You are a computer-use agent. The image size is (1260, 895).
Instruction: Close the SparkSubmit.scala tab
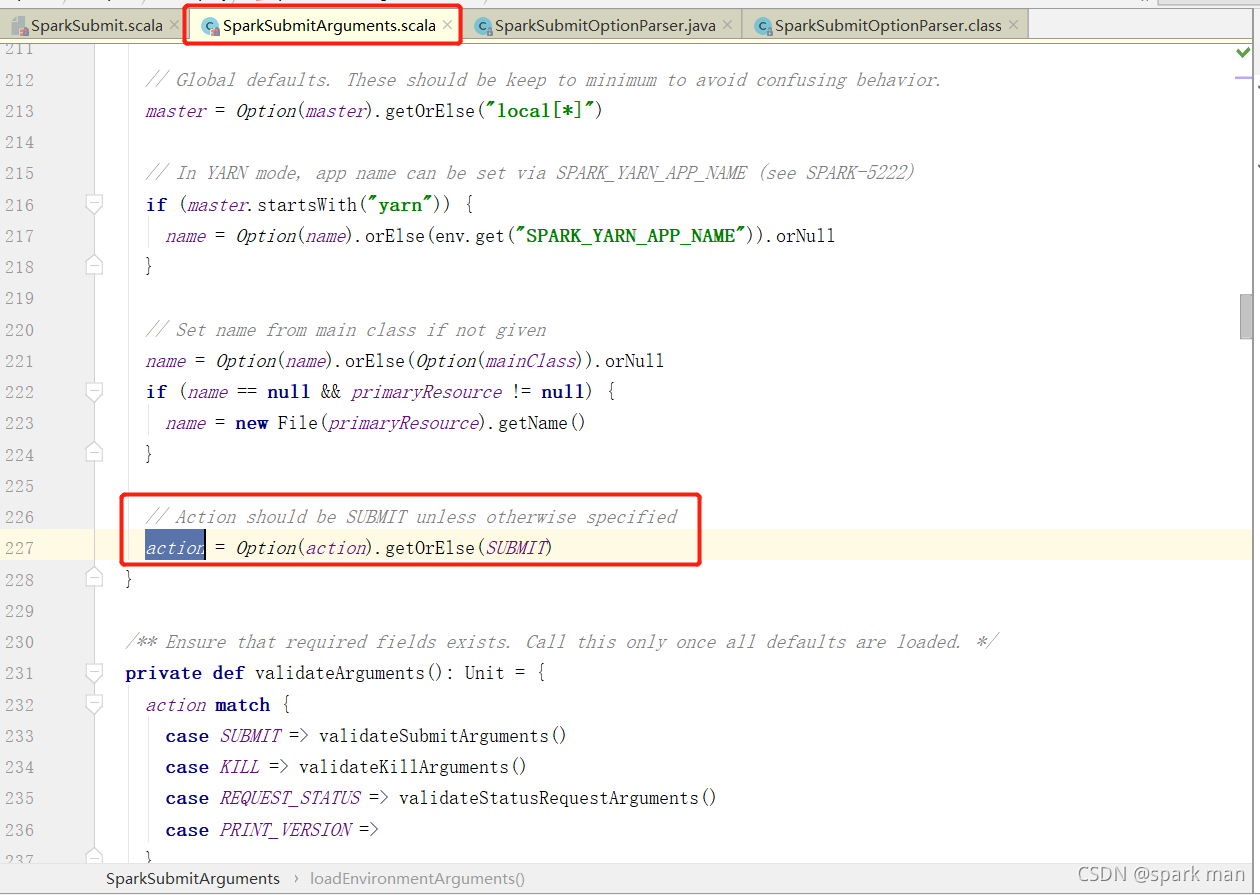click(175, 25)
